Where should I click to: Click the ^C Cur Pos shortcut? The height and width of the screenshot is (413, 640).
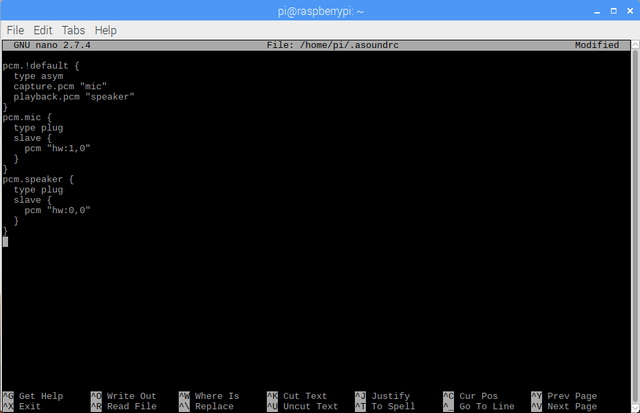[x=471, y=396]
